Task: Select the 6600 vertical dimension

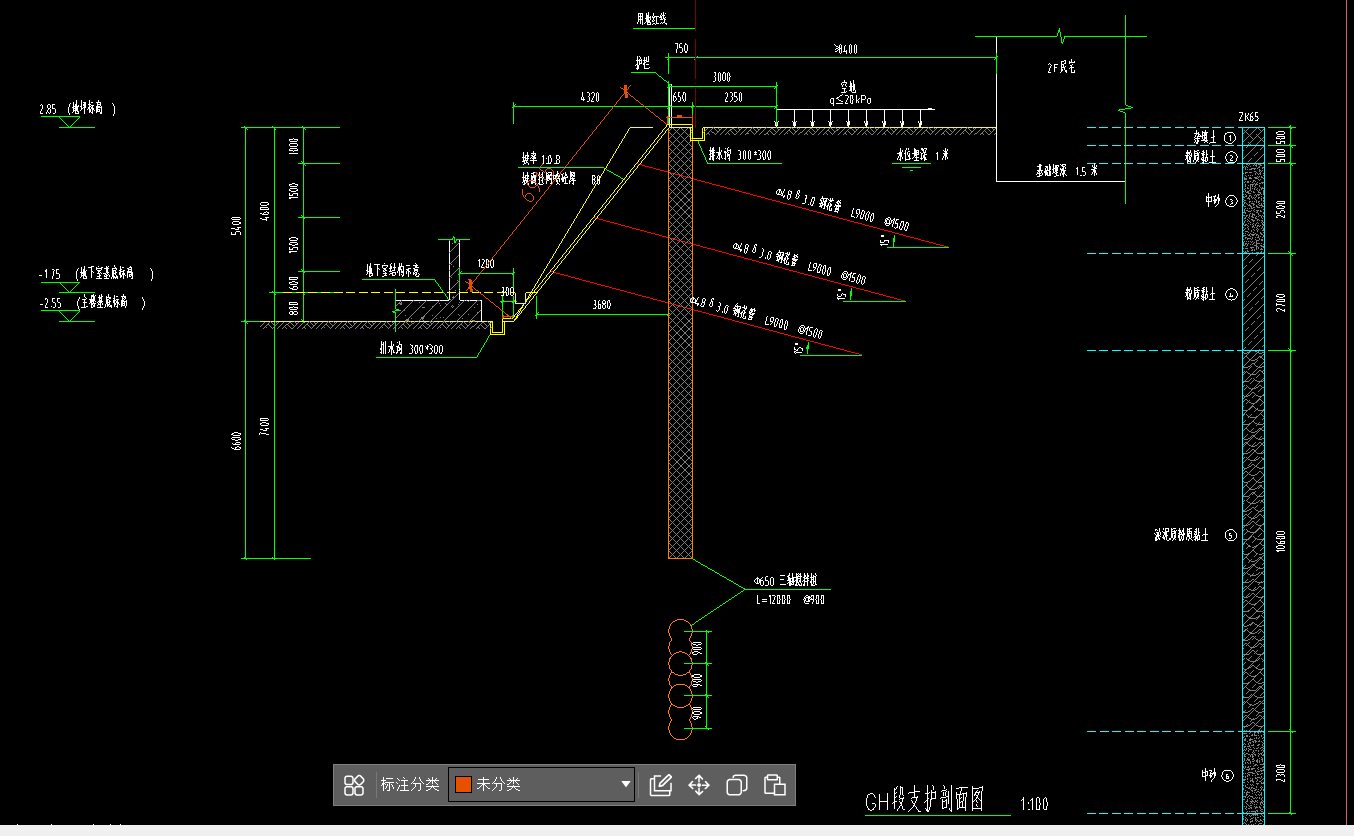Action: pos(237,441)
